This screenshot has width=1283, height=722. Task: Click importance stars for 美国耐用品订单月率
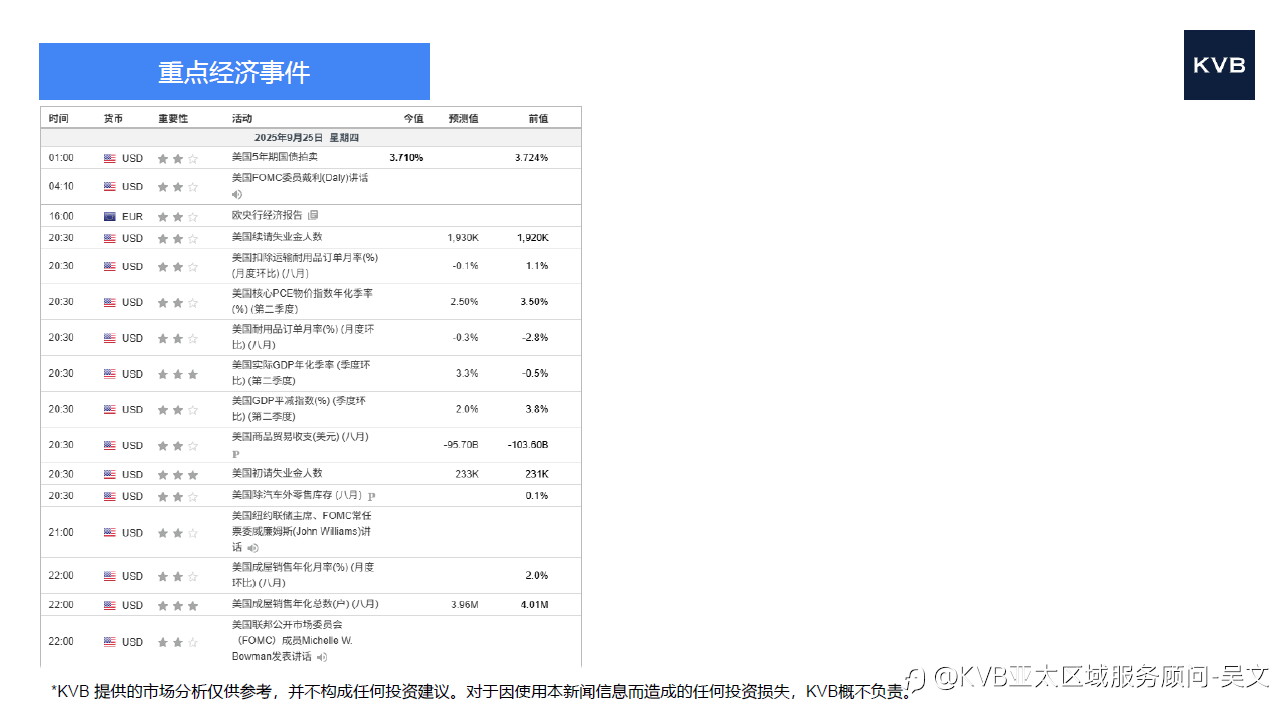click(178, 338)
